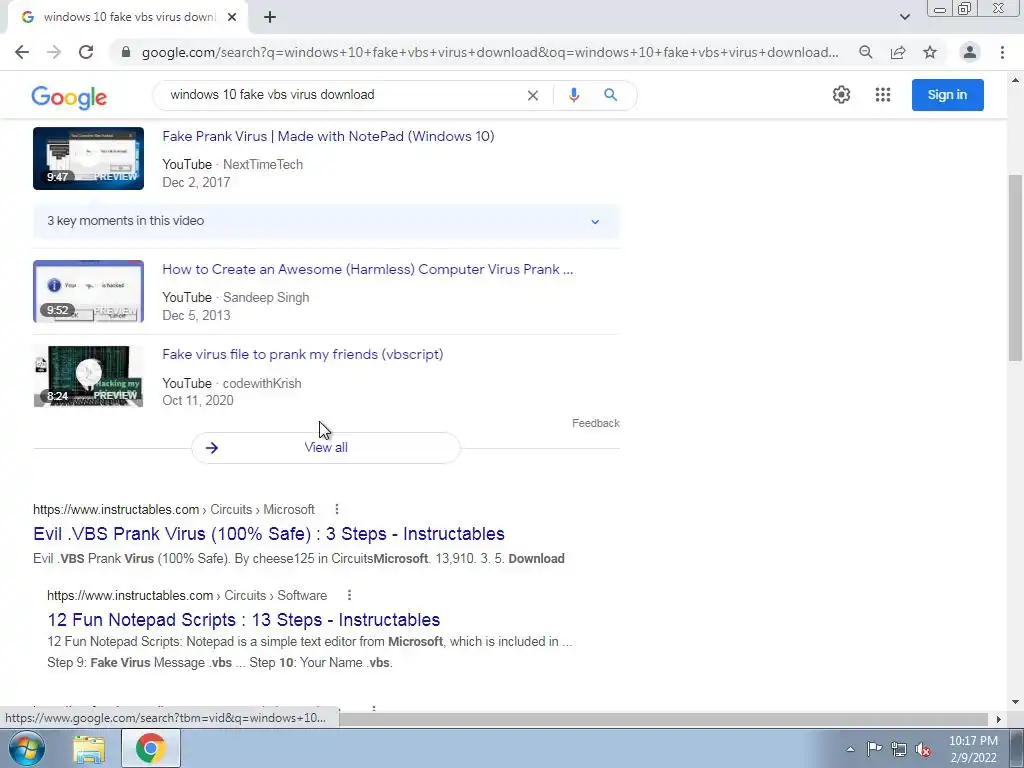Viewport: 1024px width, 768px height.
Task: Open the taskbar clock and date
Action: pos(973,749)
